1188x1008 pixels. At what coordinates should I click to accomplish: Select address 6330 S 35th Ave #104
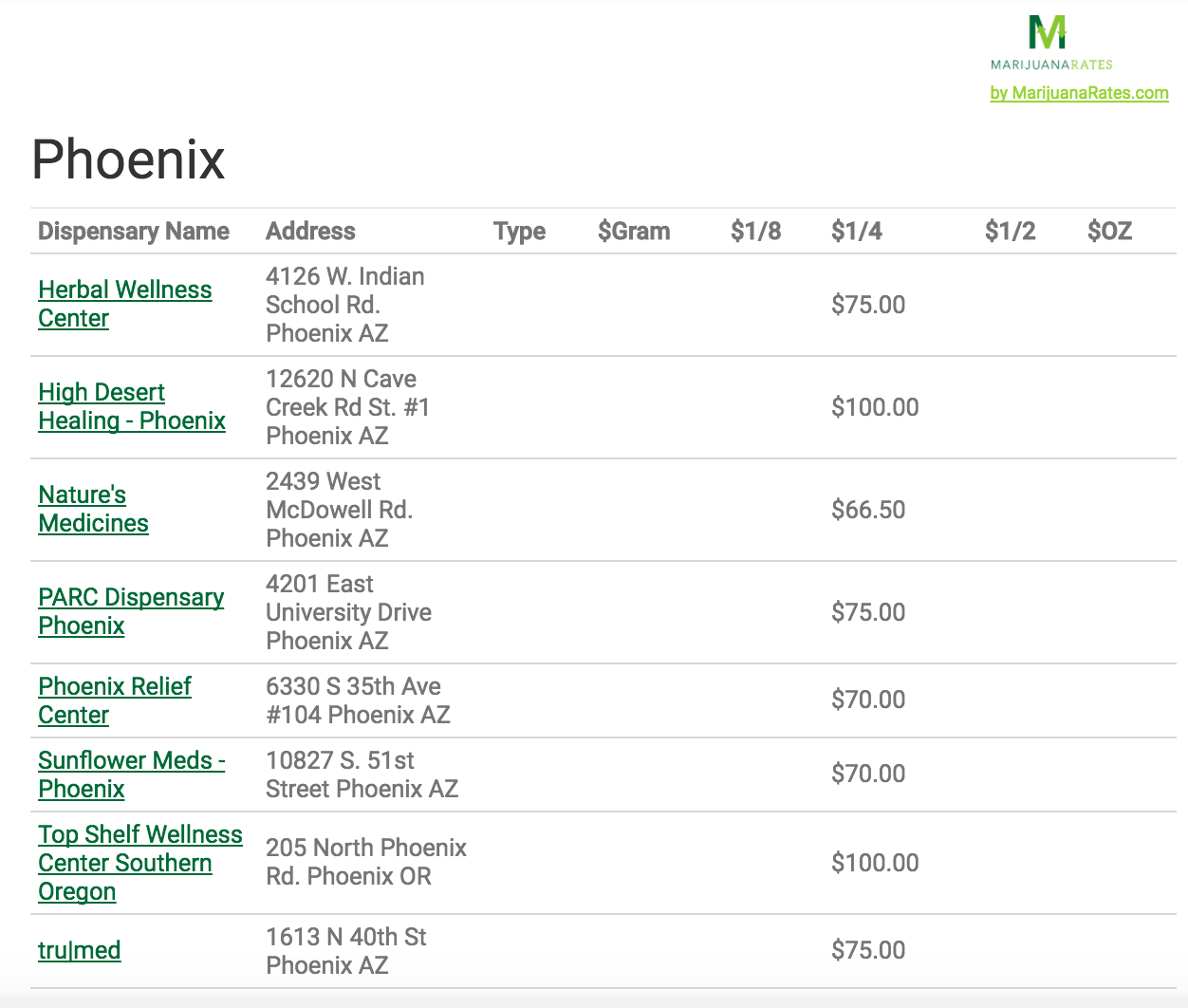click(358, 700)
